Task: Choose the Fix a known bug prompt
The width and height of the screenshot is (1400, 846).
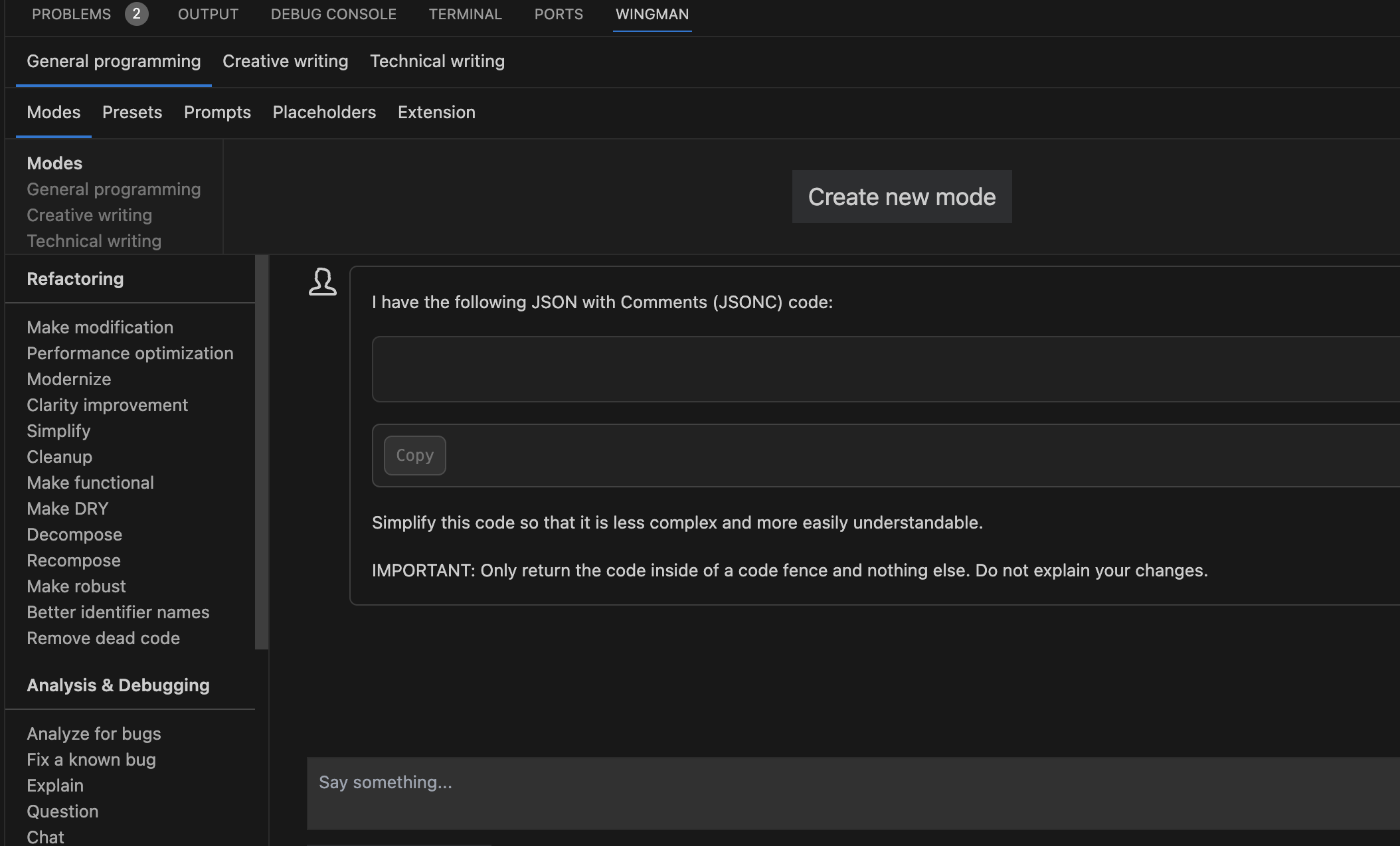Action: [91, 760]
